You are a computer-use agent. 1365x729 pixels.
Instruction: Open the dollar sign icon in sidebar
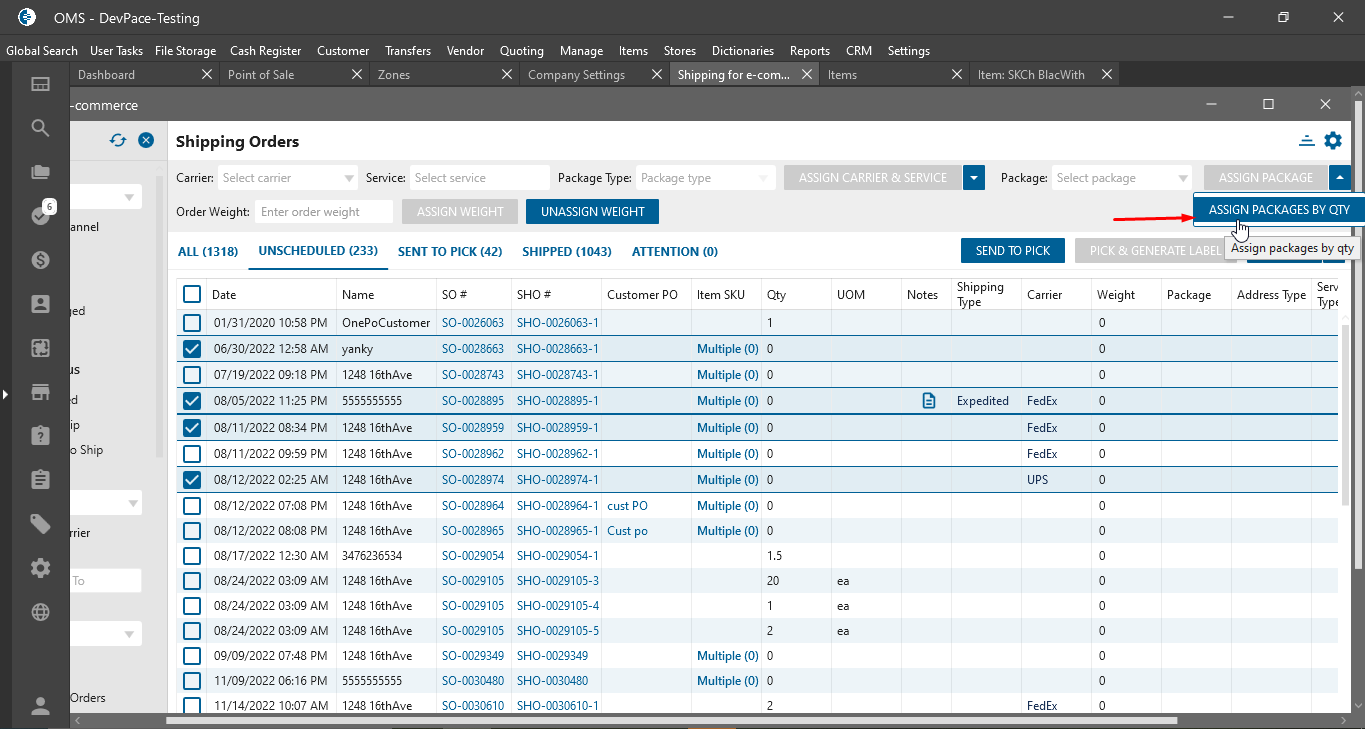coord(40,260)
